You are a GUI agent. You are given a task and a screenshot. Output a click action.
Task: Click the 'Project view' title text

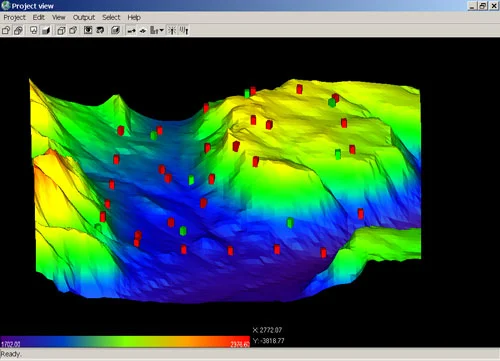(33, 6)
